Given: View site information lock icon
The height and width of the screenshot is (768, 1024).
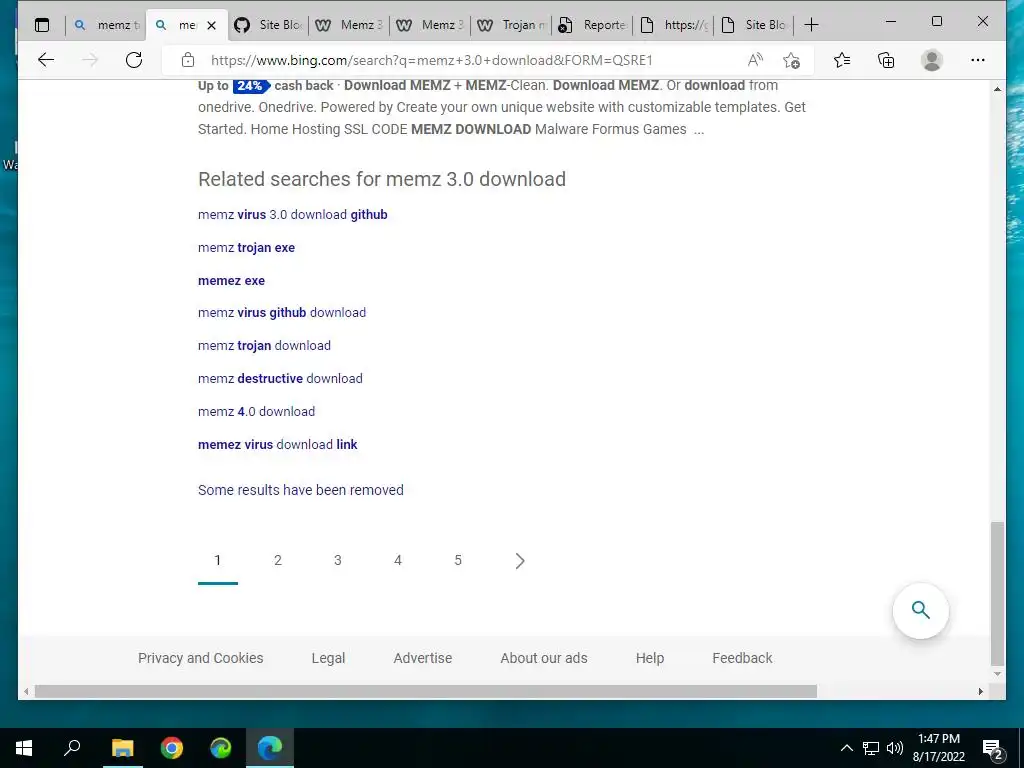Looking at the screenshot, I should (x=188, y=60).
